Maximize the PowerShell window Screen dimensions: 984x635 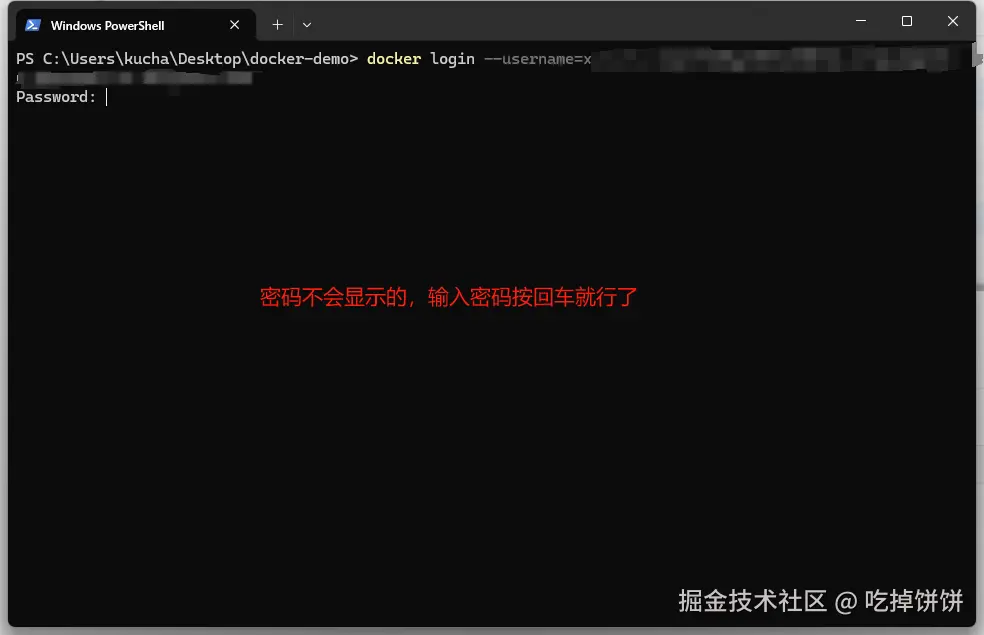(907, 21)
